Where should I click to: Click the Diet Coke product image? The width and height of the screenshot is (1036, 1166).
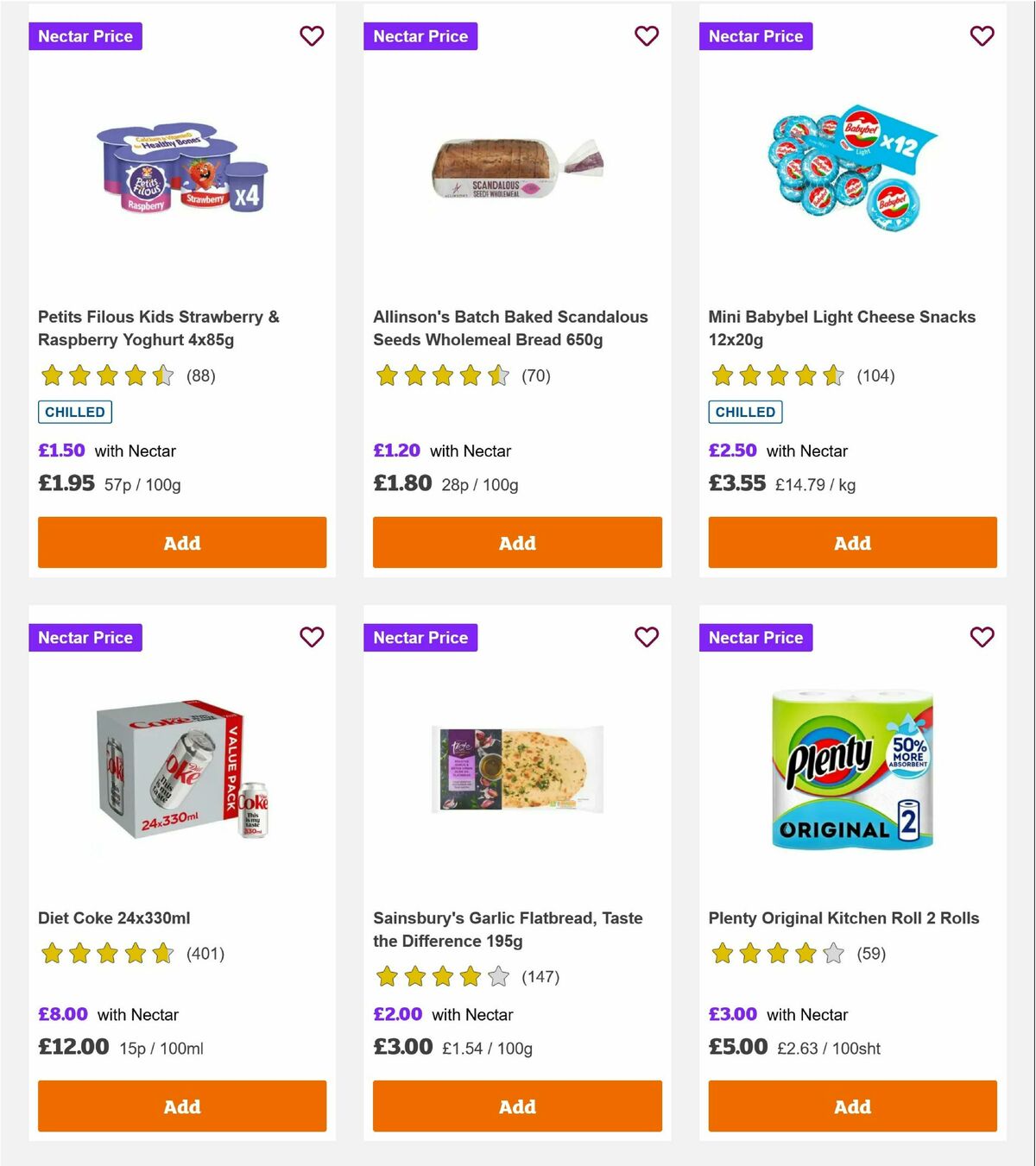[181, 771]
